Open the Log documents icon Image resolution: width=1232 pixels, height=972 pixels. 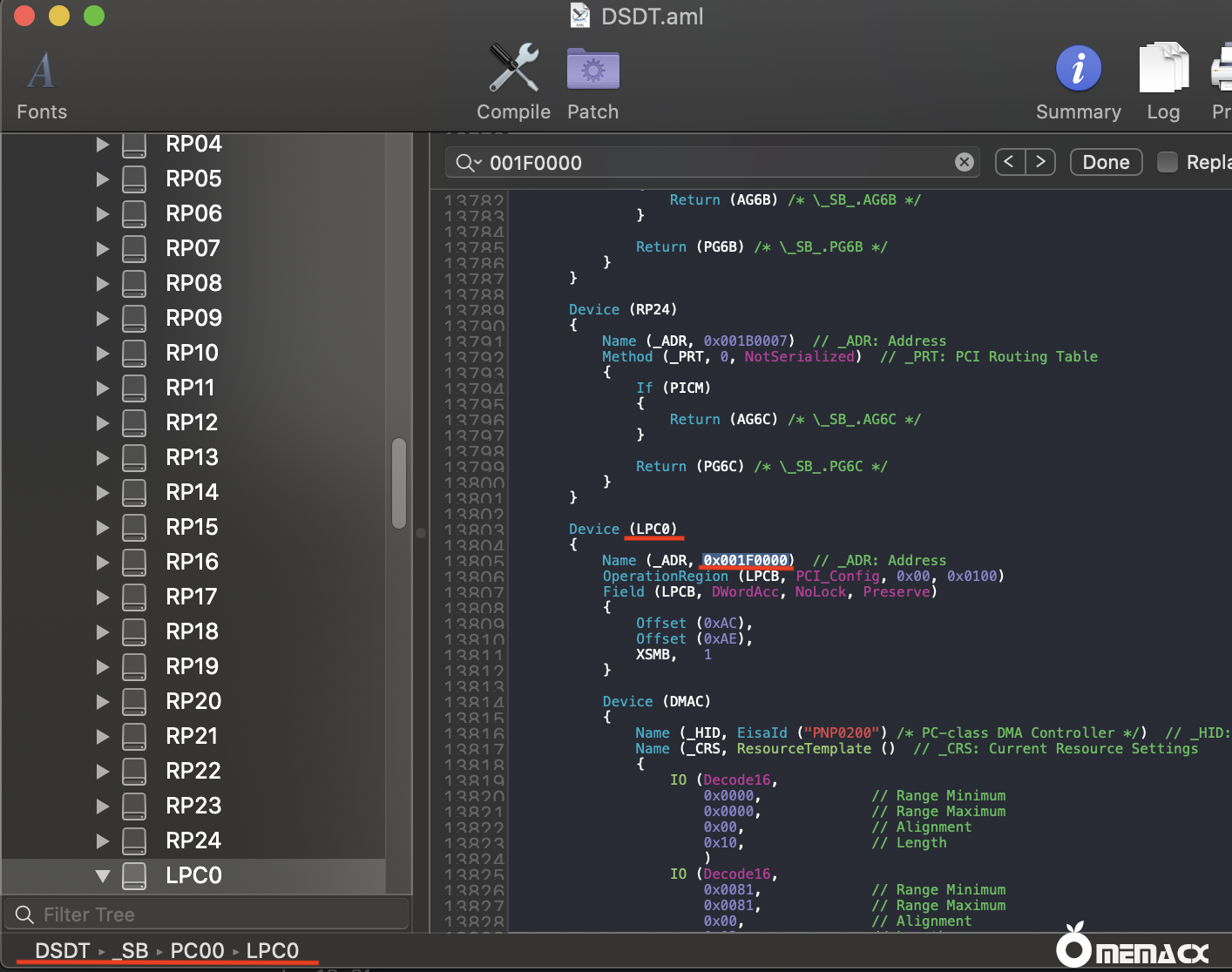click(1163, 69)
